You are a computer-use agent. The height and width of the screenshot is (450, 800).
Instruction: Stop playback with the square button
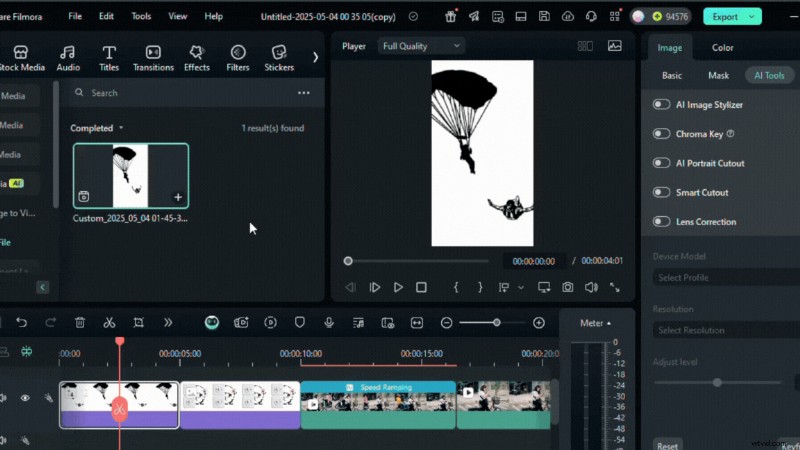tap(421, 288)
